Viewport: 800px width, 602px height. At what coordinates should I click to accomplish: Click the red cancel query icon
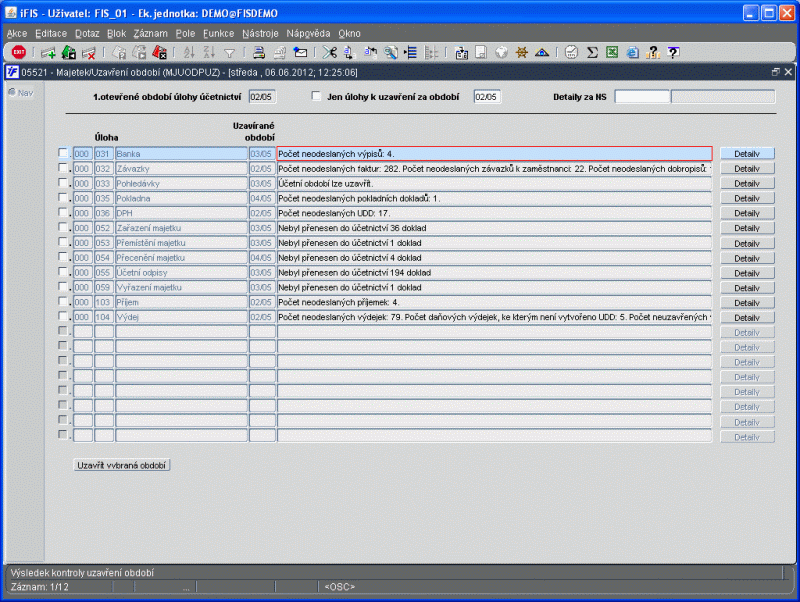pos(160,53)
